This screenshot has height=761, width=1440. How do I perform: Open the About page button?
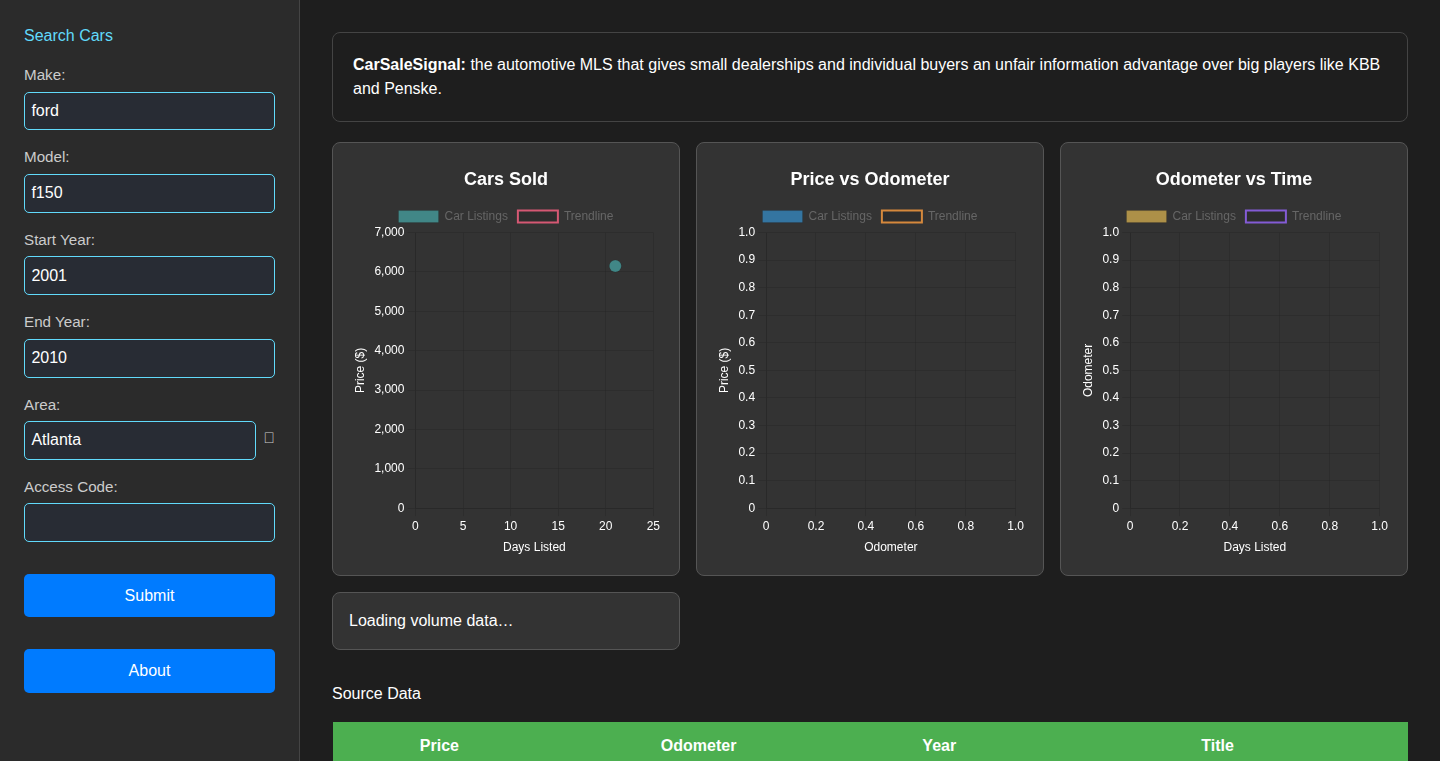coord(149,670)
